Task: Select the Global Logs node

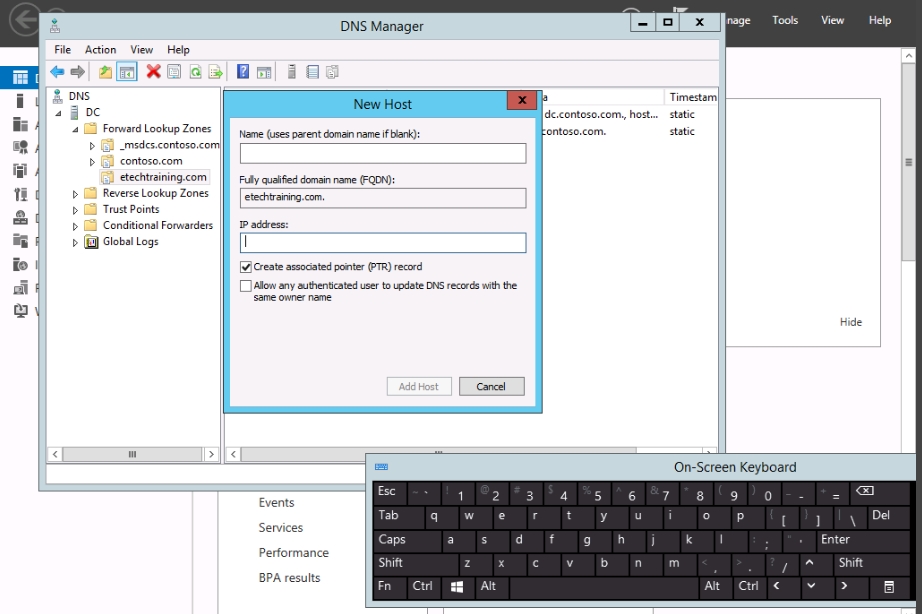Action: coord(131,241)
